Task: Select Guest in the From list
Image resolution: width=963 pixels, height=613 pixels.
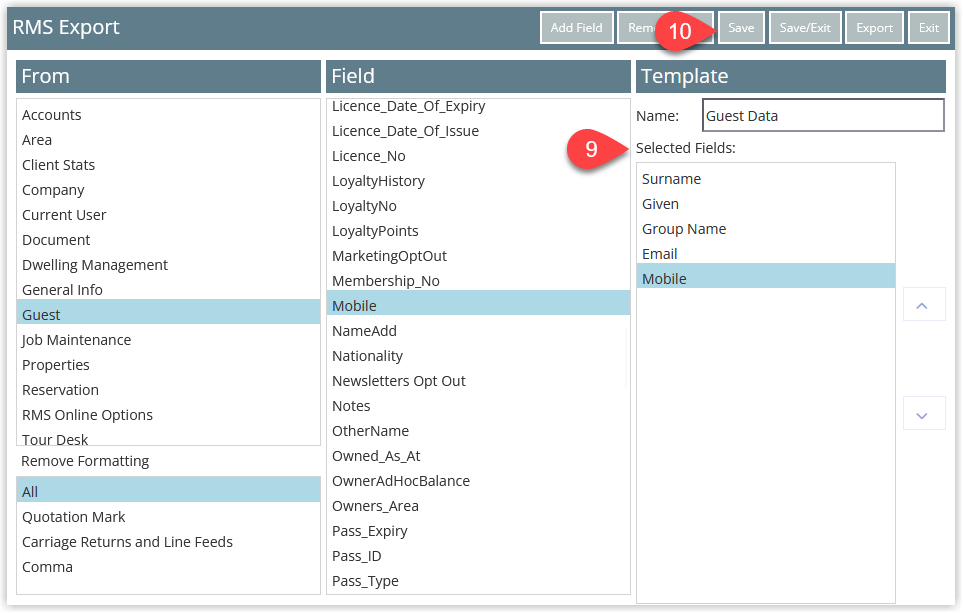Action: pos(168,312)
